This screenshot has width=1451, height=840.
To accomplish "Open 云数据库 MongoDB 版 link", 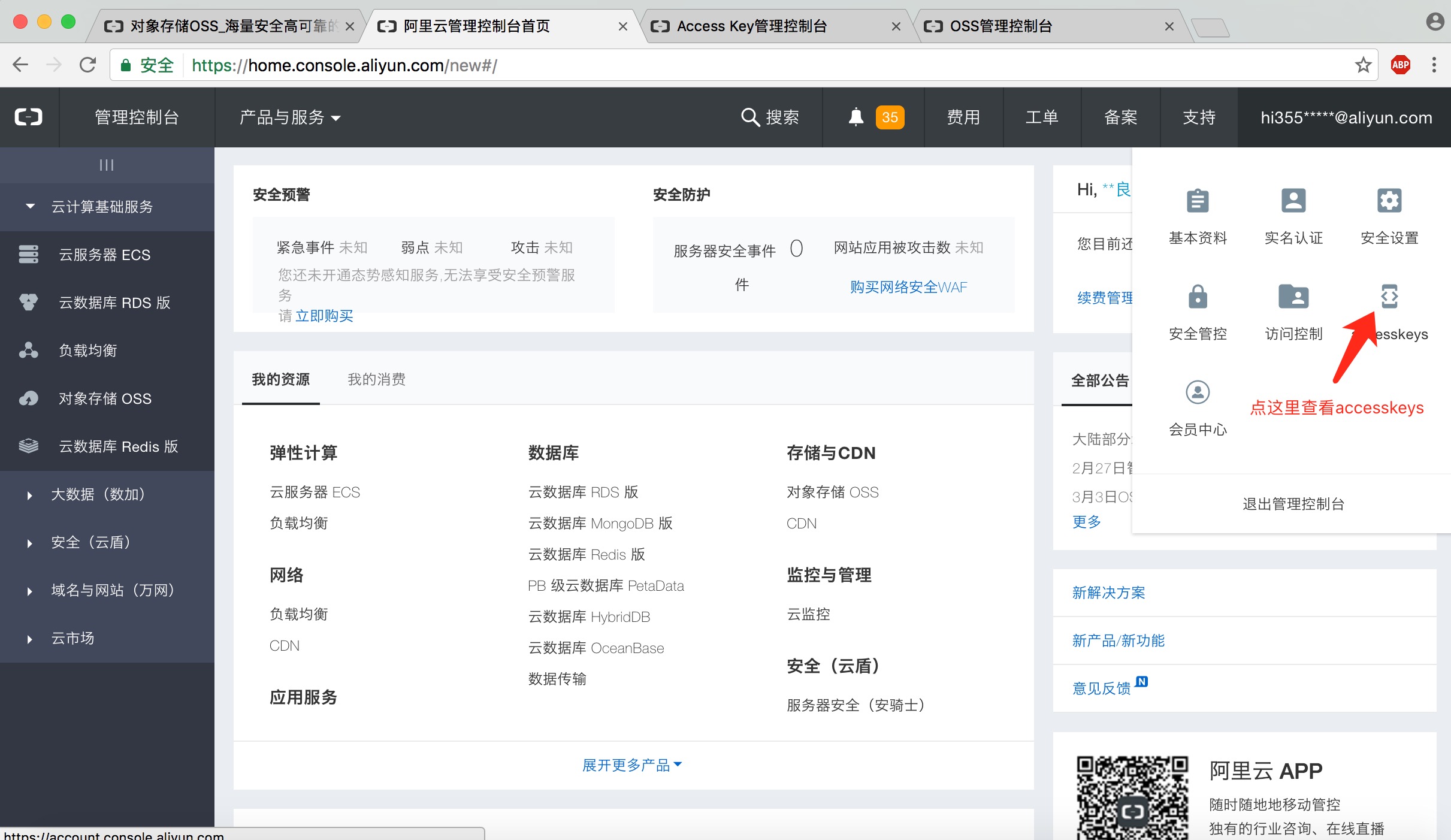I will tap(600, 523).
